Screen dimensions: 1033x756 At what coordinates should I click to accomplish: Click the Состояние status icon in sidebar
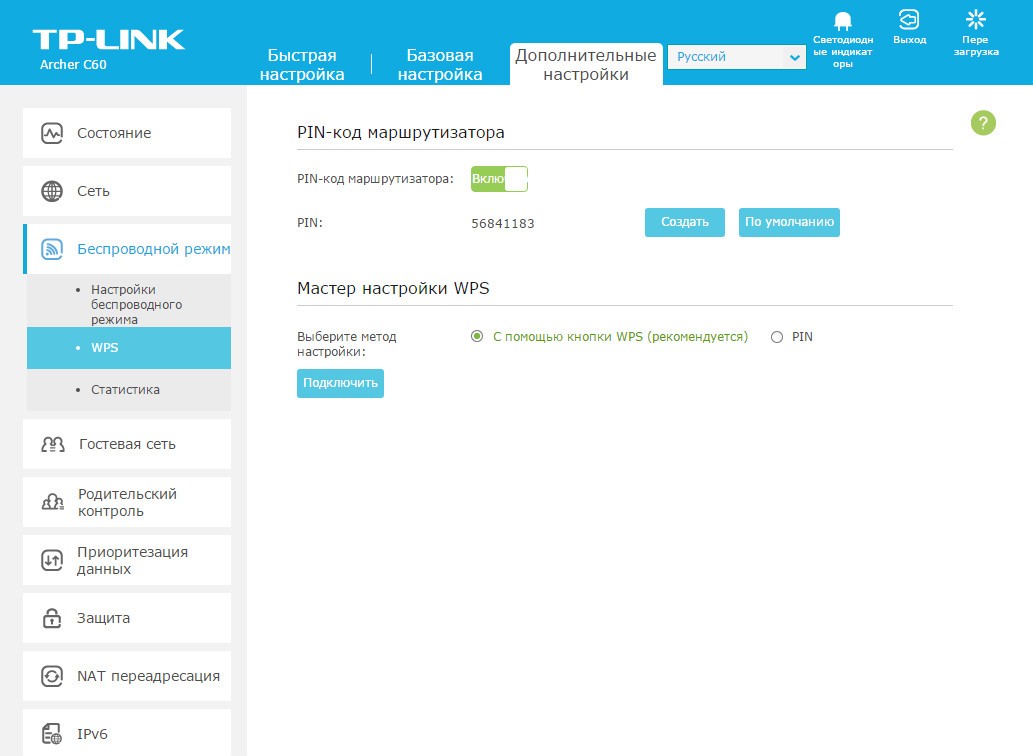coord(52,133)
